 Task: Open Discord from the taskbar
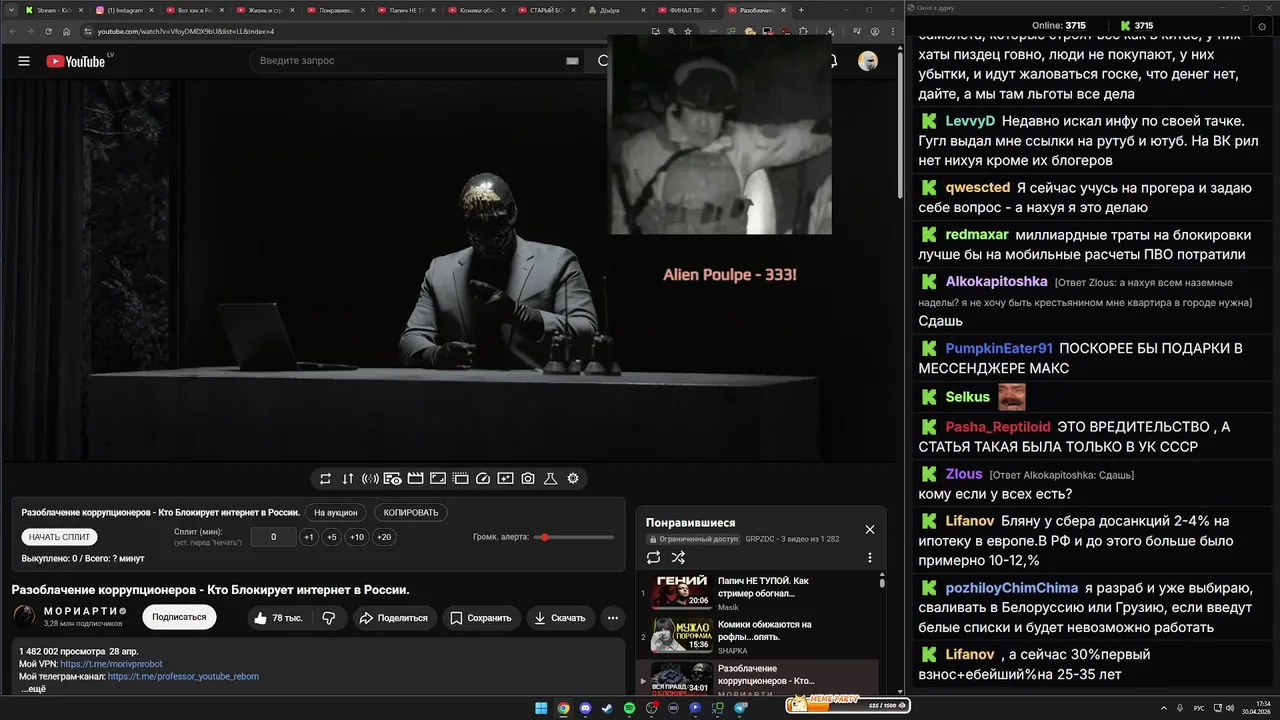(x=585, y=708)
